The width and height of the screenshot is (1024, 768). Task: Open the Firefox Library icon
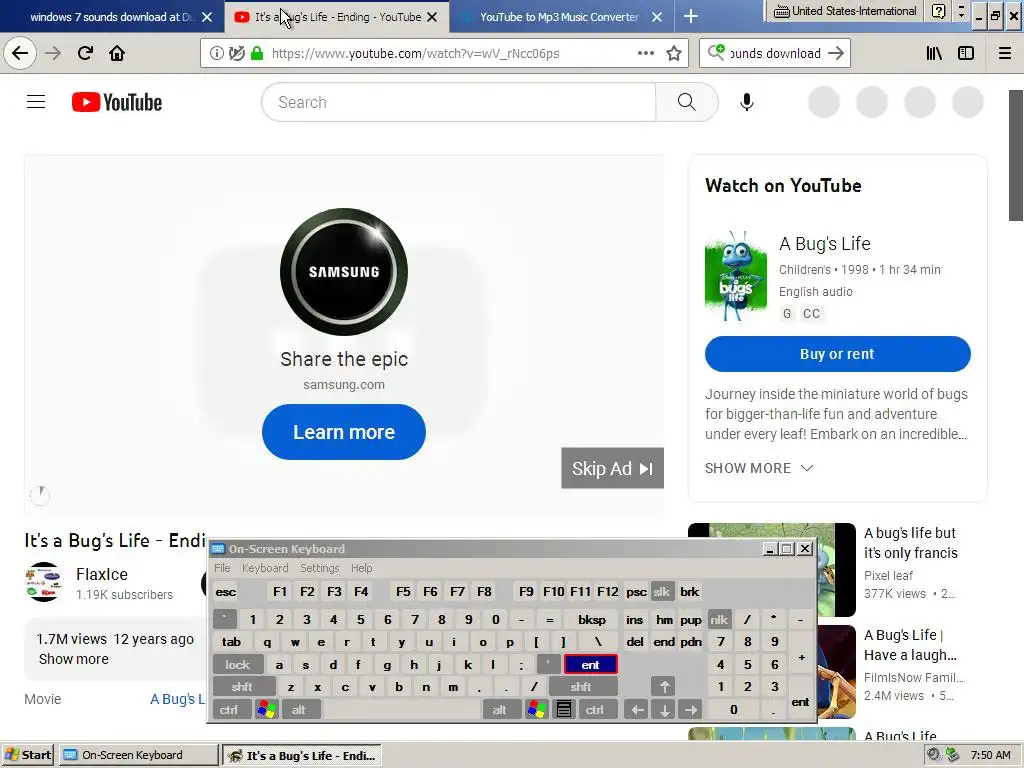coord(934,54)
